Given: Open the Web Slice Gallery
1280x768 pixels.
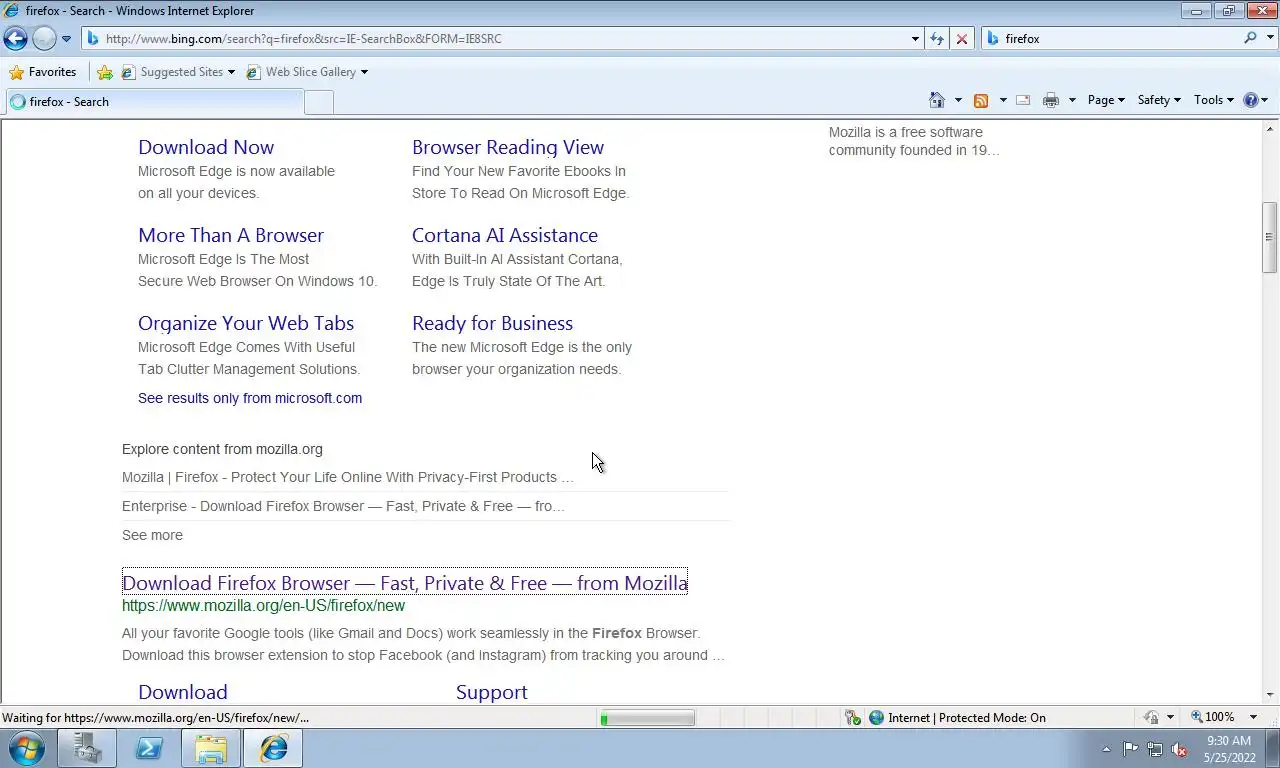Looking at the screenshot, I should tap(307, 72).
